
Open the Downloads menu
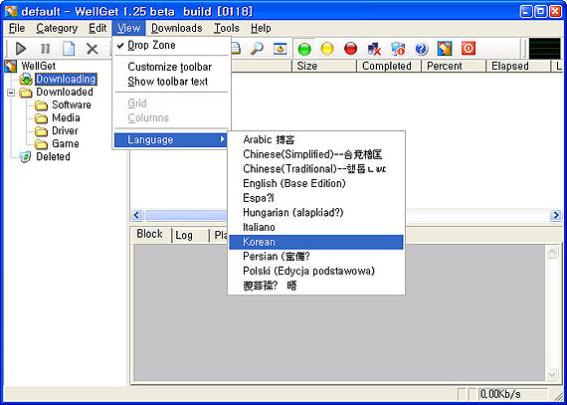[x=176, y=28]
